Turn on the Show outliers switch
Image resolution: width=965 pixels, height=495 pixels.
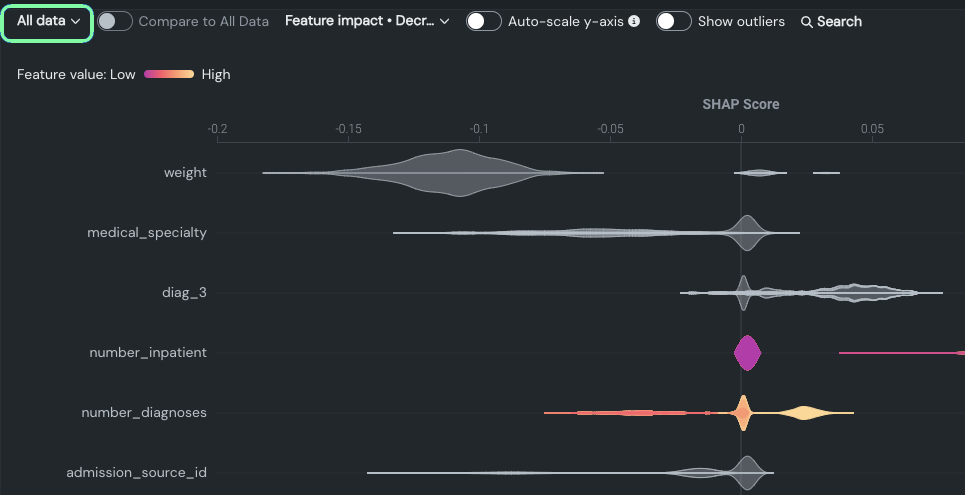coord(674,21)
